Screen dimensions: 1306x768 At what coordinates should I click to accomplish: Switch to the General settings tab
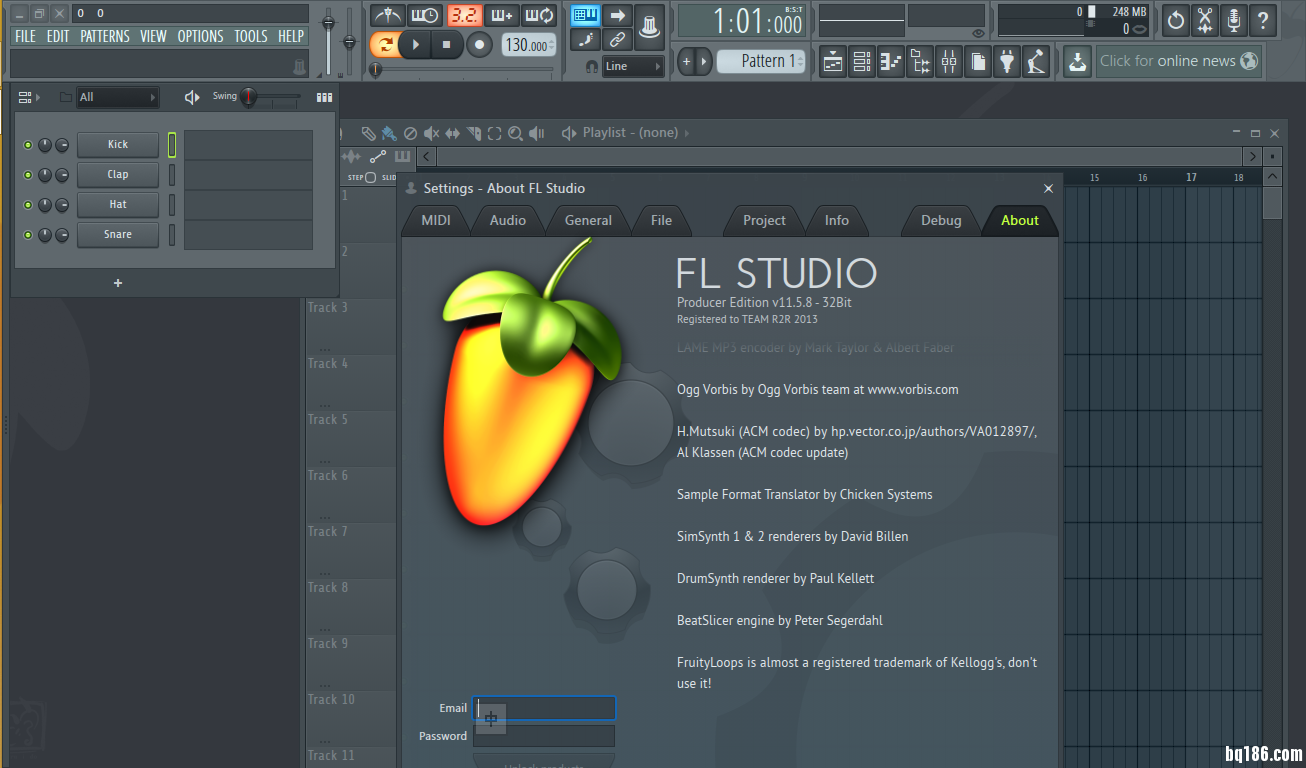(588, 221)
